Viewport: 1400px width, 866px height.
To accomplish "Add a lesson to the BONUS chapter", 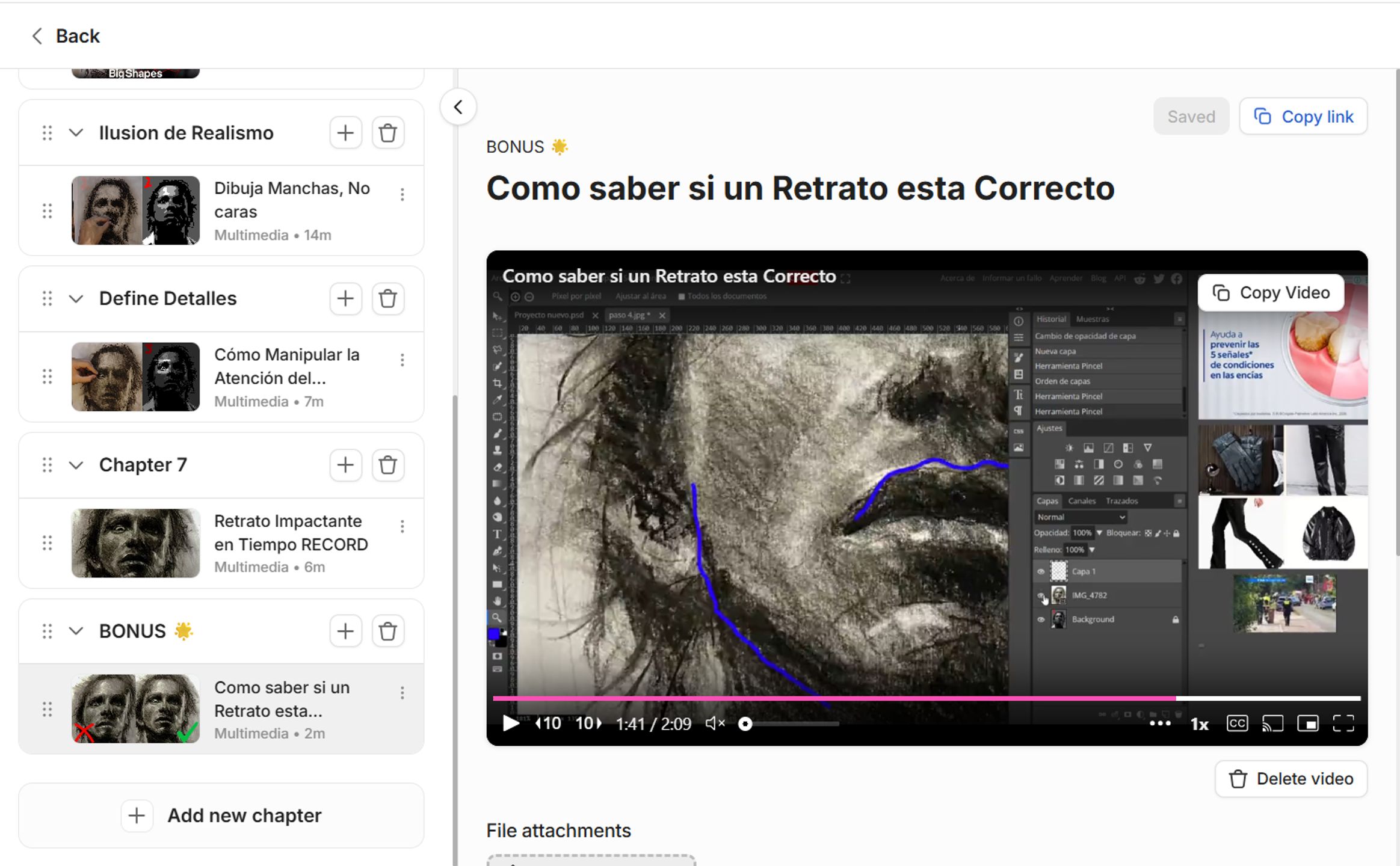I will [x=346, y=631].
